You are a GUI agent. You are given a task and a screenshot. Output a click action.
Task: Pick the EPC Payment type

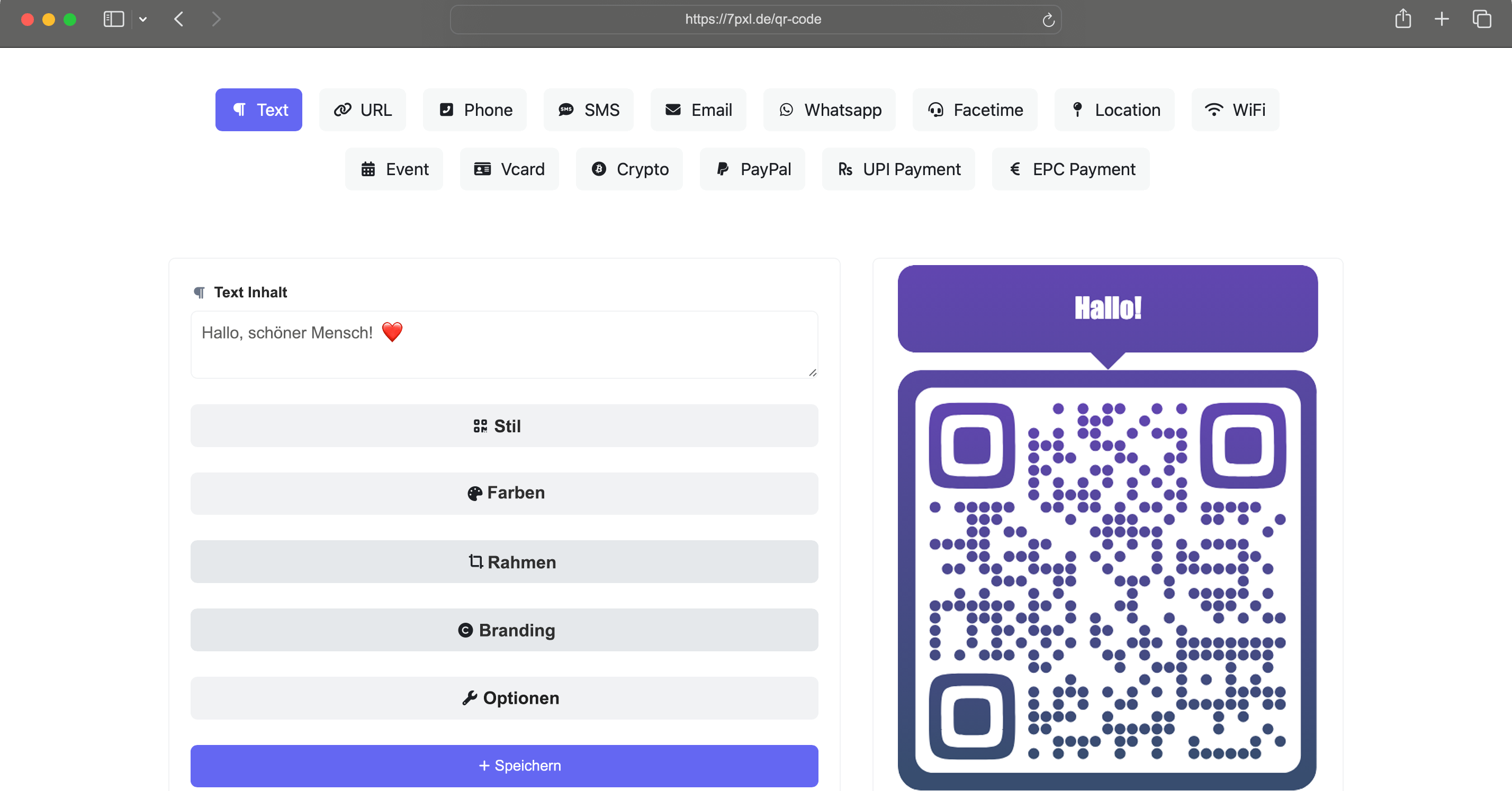click(1070, 169)
